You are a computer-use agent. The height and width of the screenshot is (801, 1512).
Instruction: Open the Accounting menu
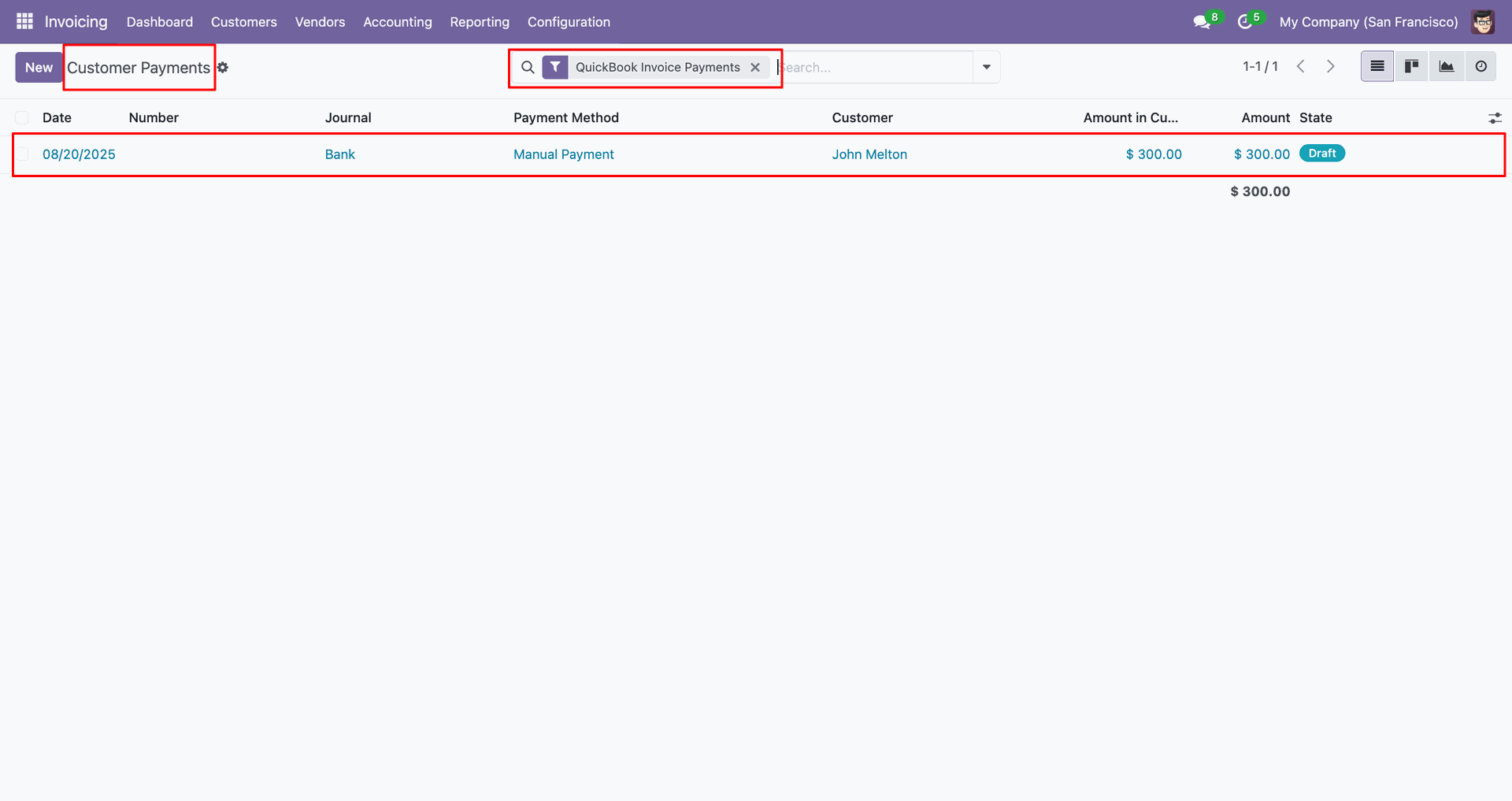398,22
